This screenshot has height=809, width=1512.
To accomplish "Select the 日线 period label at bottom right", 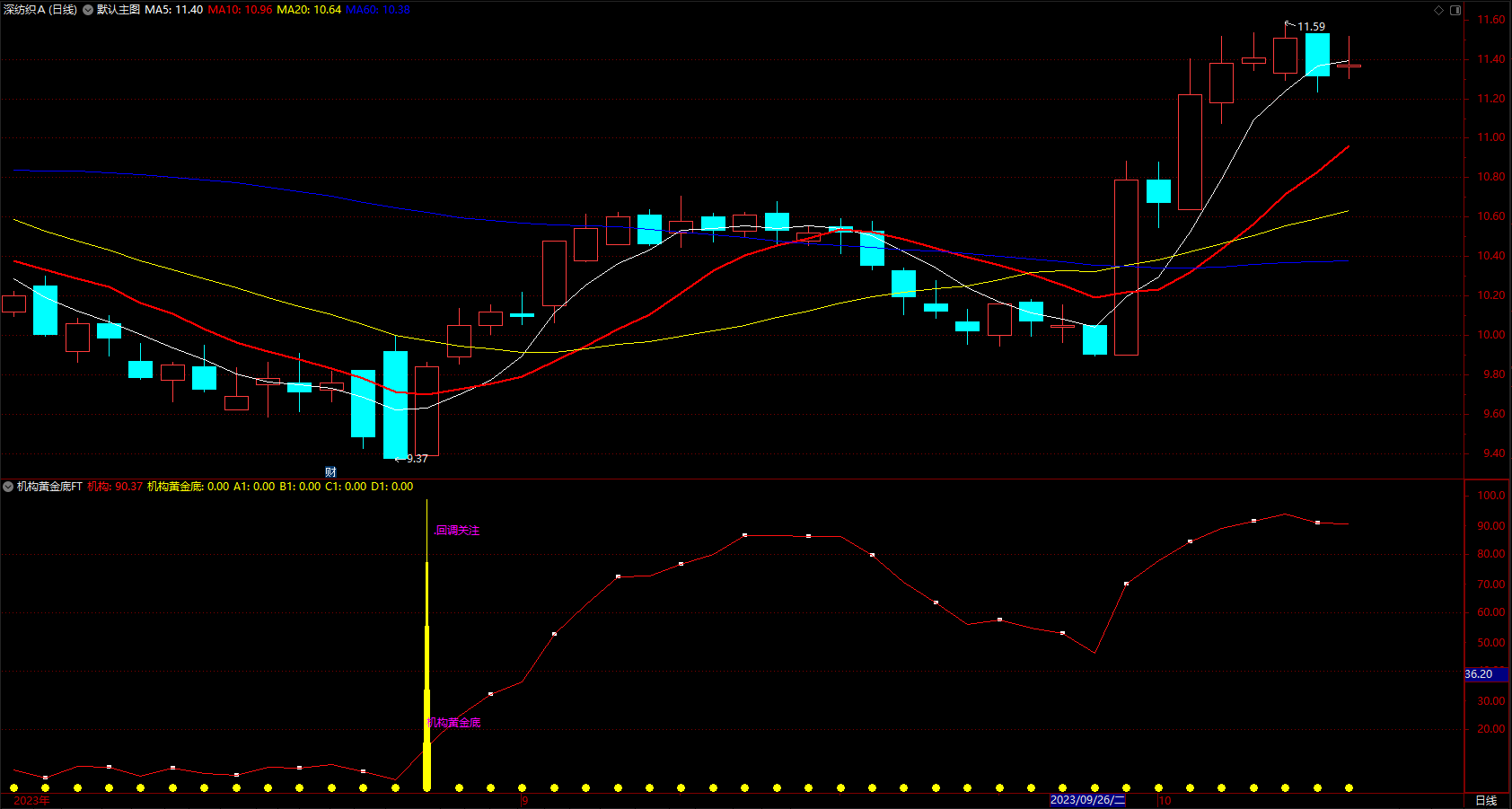I will coord(1486,800).
